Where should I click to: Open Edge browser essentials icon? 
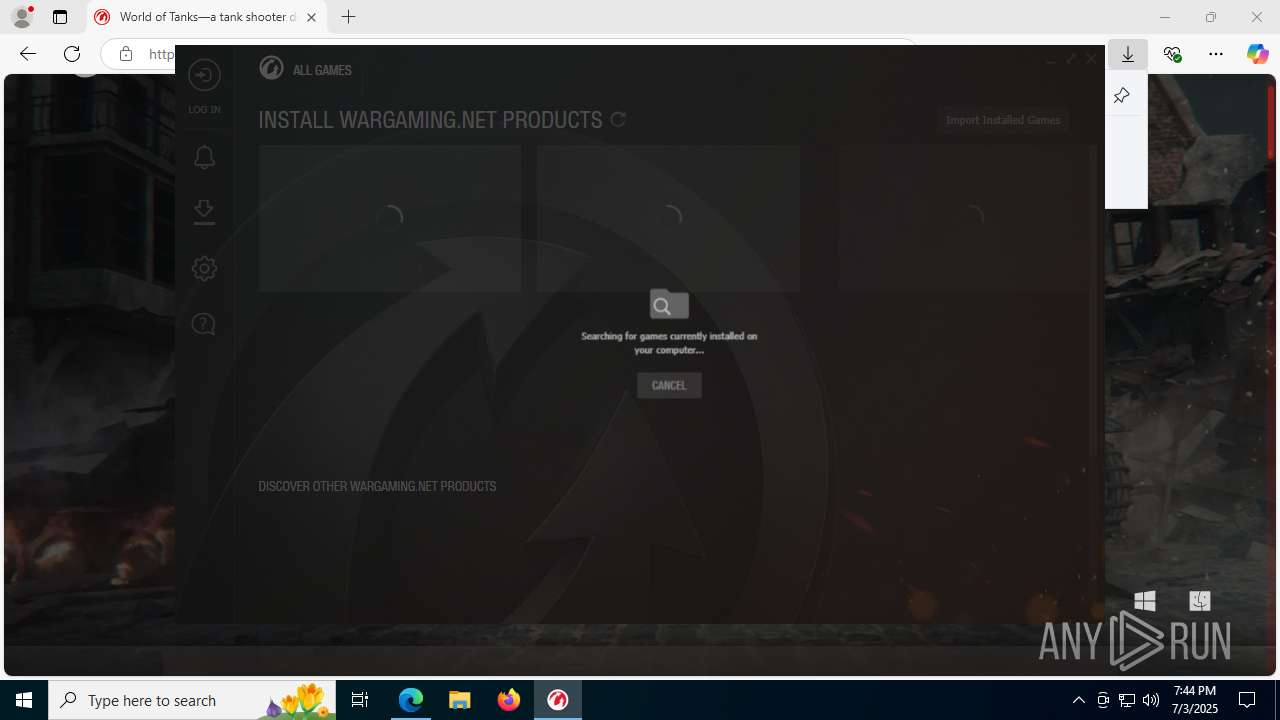click(x=1172, y=54)
